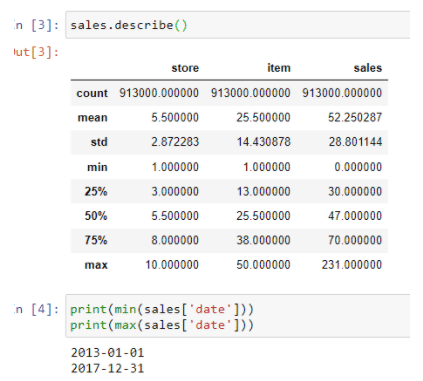Click the sales 75% value 70.000000
The height and width of the screenshot is (381, 423).
click(355, 240)
